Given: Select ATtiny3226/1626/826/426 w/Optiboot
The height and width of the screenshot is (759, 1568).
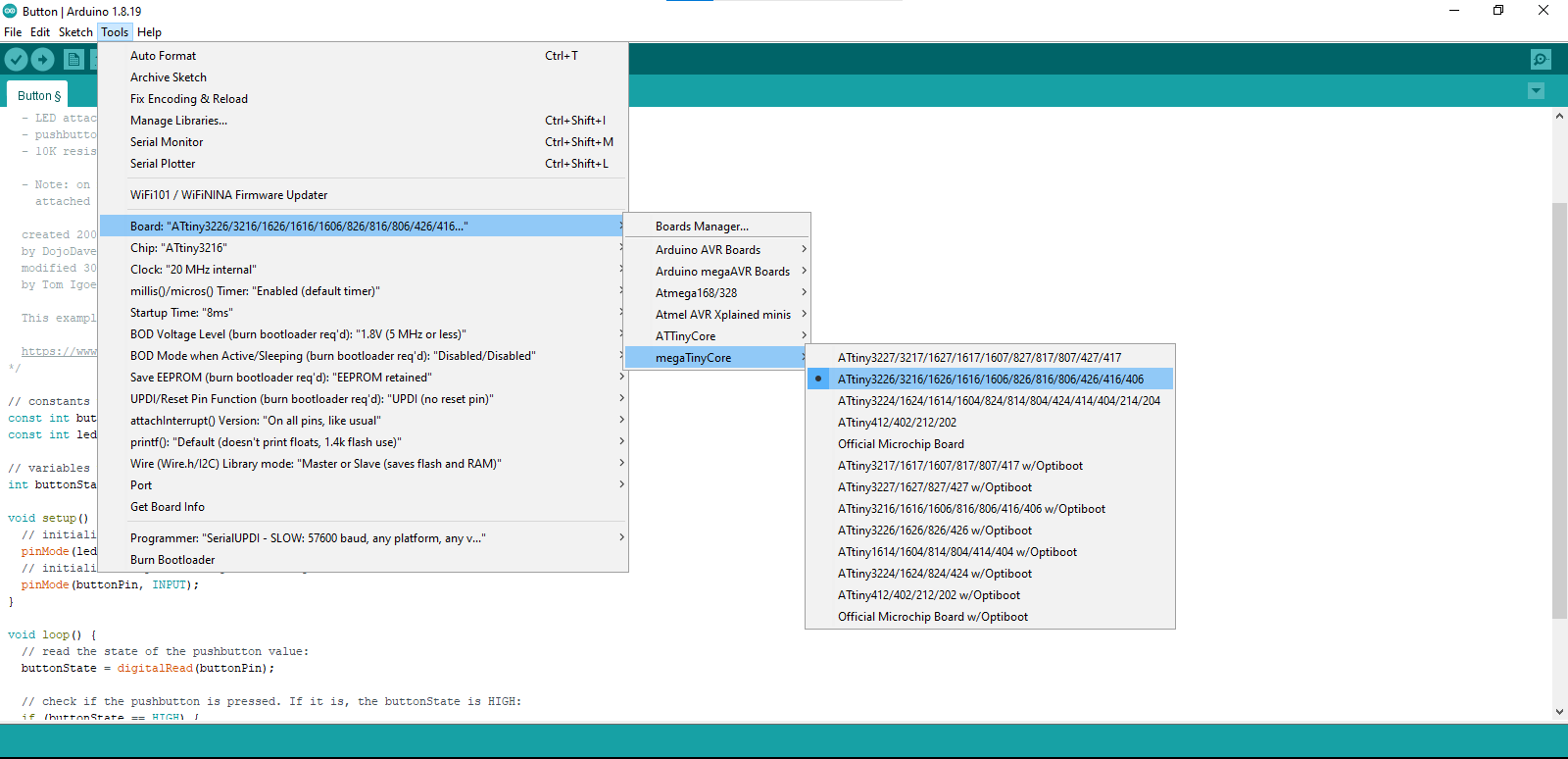Looking at the screenshot, I should click(990, 531).
